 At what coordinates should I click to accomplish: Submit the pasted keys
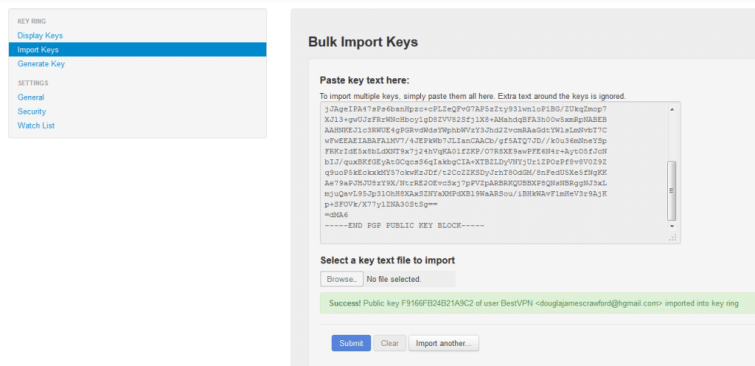pos(351,343)
